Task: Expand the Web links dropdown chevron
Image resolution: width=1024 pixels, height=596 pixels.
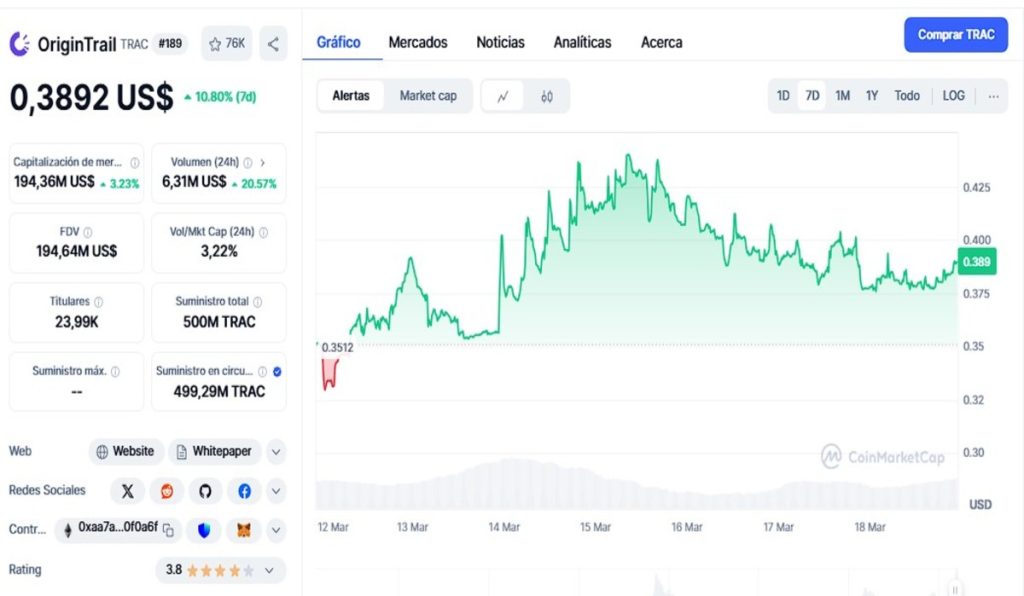Action: (x=276, y=452)
